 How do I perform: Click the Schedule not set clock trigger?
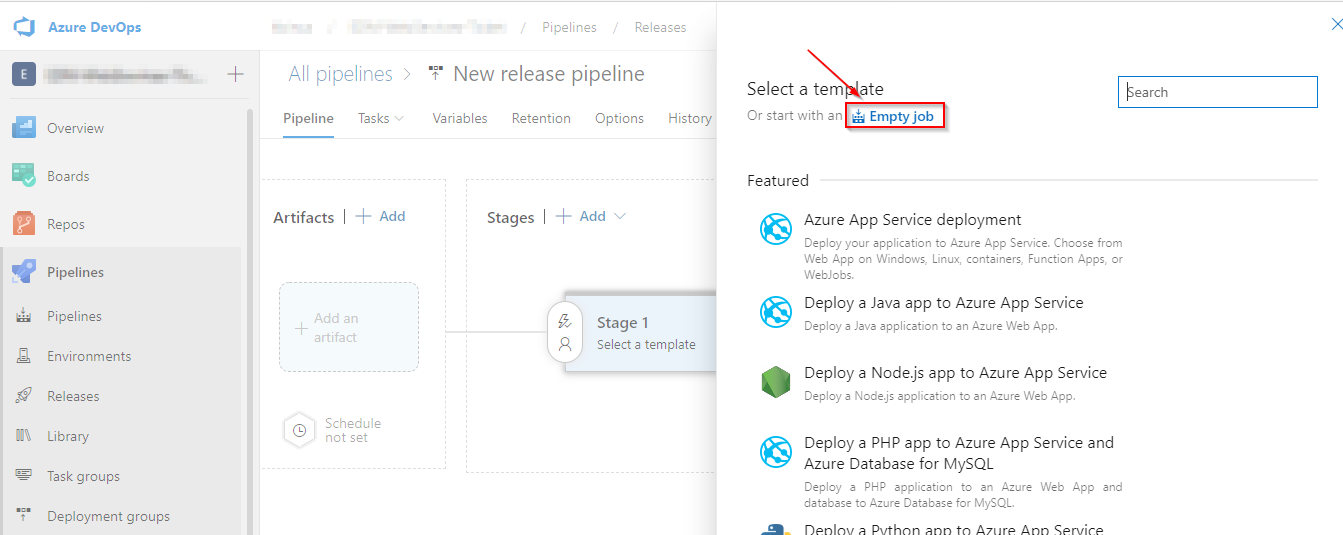300,431
